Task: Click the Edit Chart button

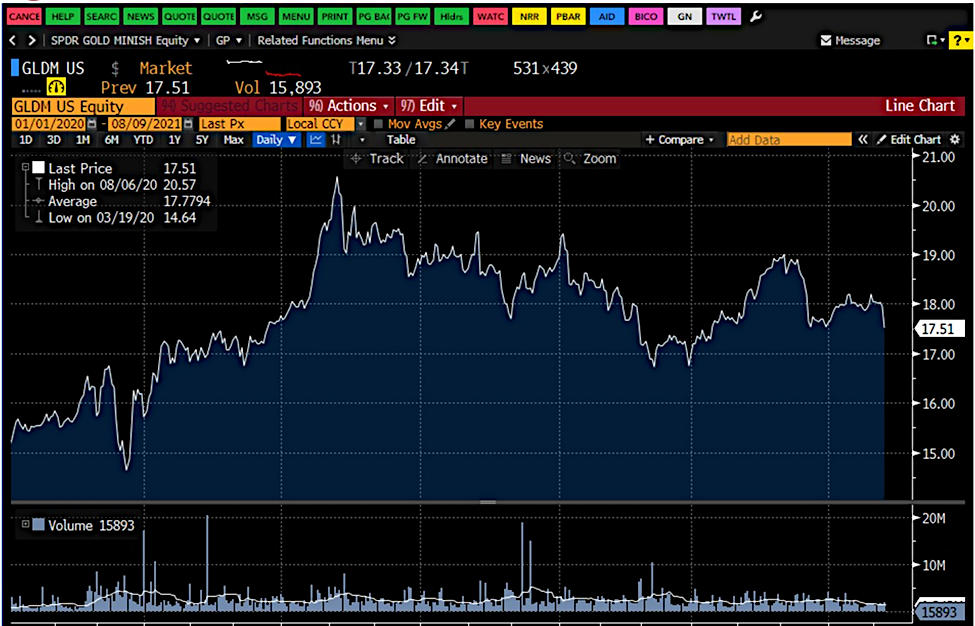Action: point(909,140)
